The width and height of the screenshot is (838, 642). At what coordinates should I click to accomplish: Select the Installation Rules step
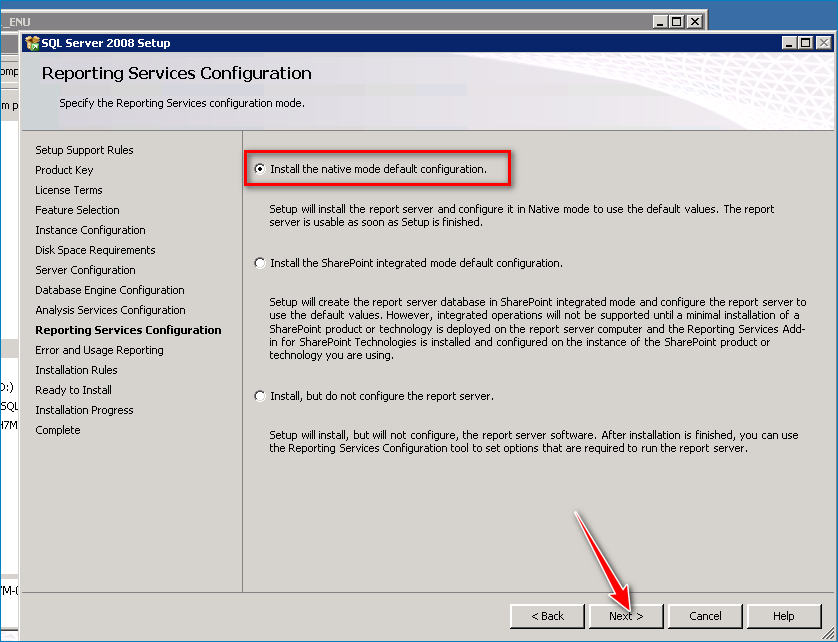(76, 370)
